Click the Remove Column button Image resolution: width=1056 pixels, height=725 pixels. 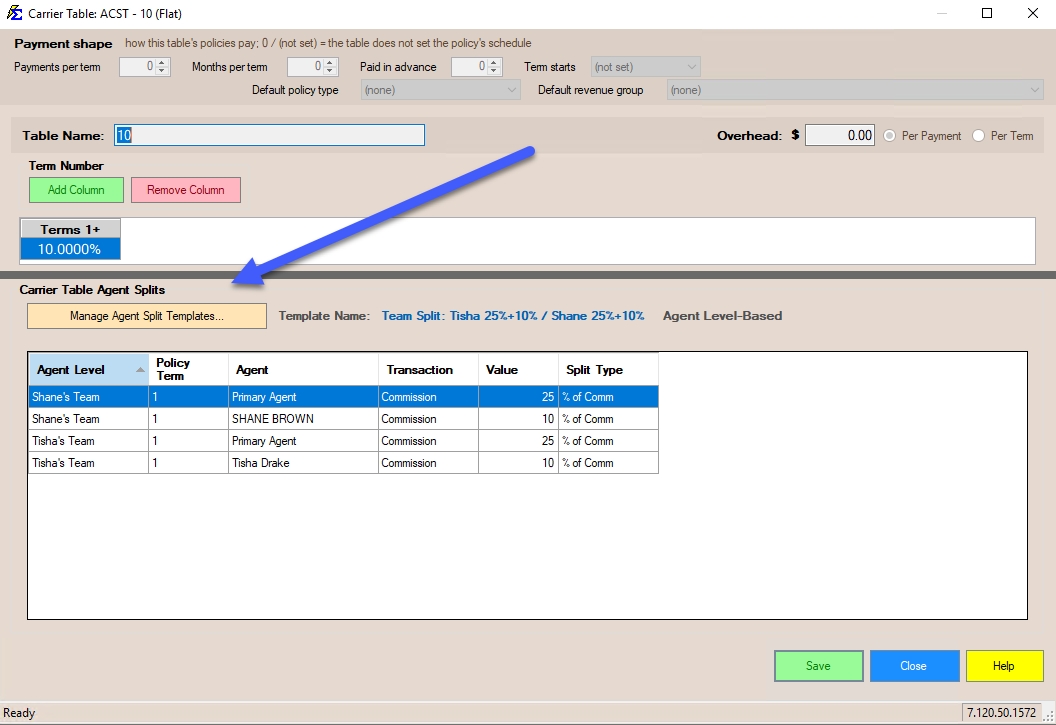tap(186, 190)
